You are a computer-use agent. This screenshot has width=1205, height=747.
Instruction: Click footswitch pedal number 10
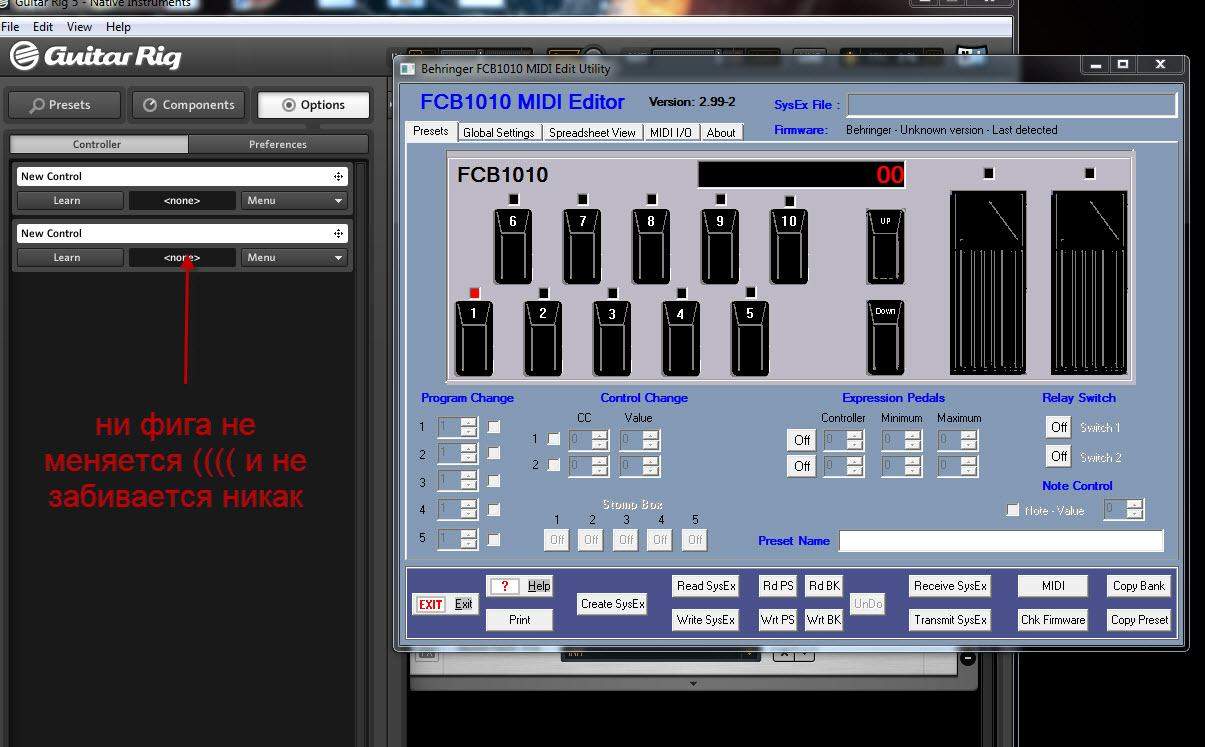pos(789,246)
